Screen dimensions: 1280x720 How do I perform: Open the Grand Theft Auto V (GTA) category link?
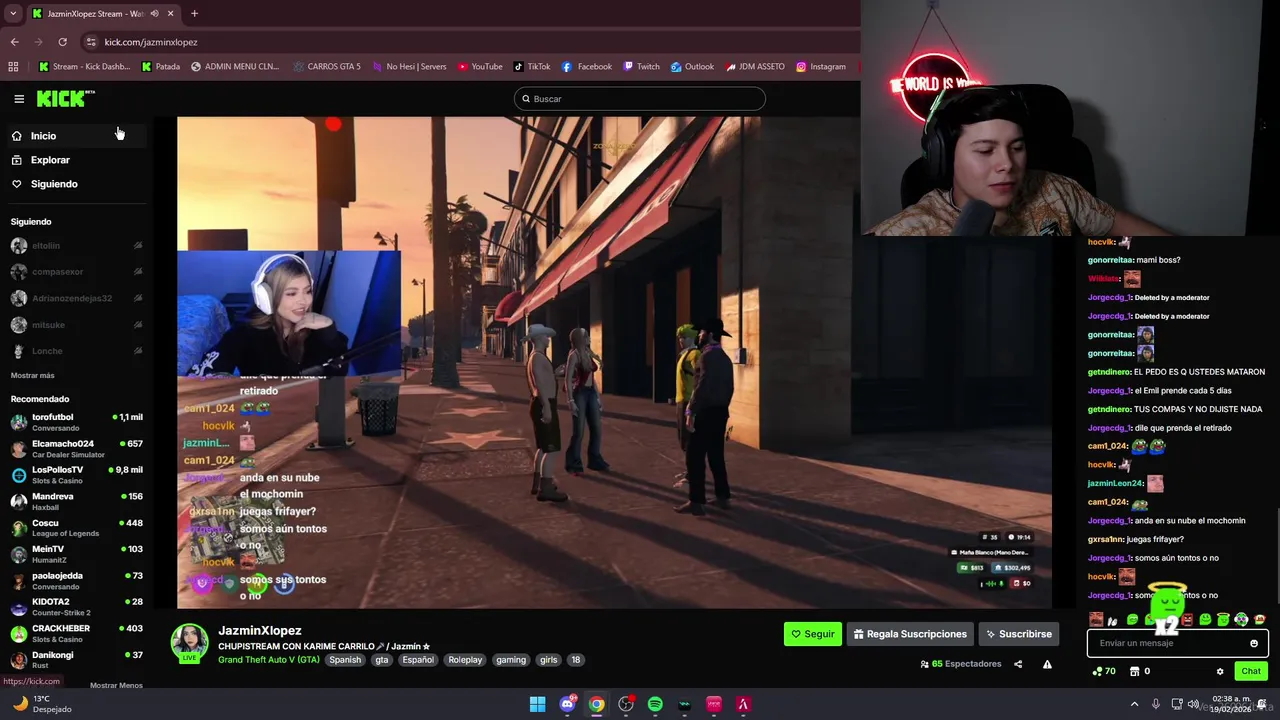(x=269, y=660)
